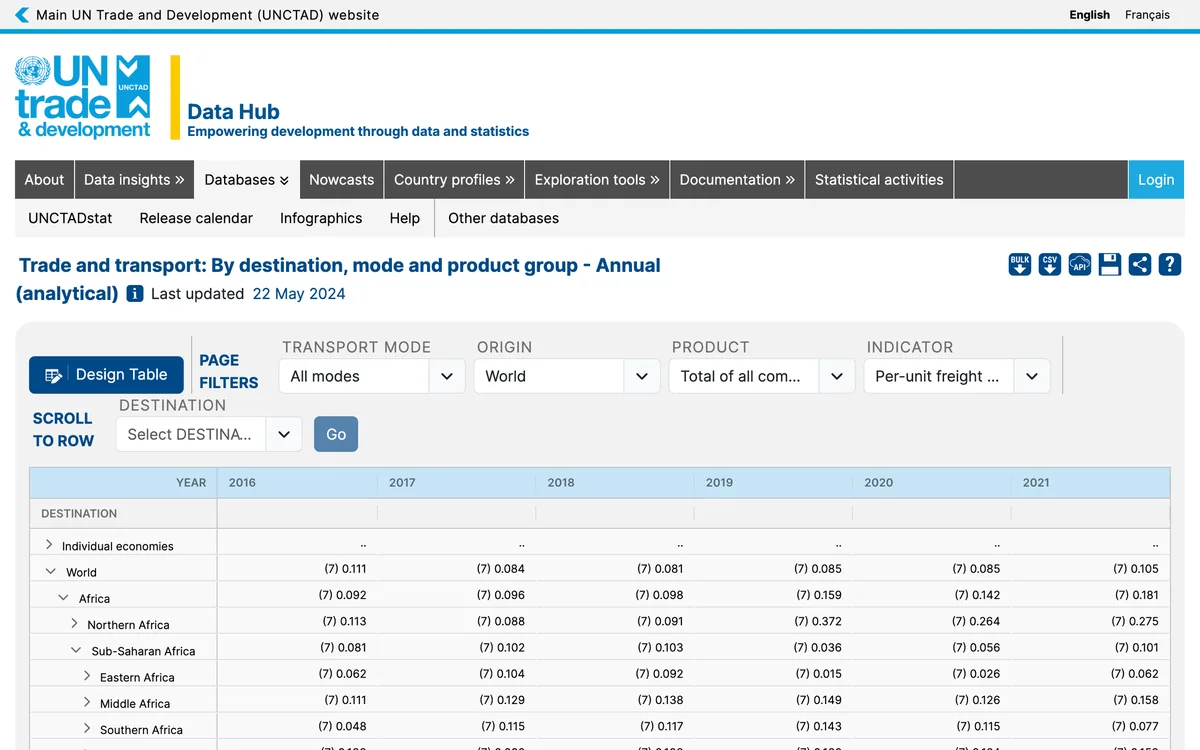Click the Design Table button

pos(106,375)
